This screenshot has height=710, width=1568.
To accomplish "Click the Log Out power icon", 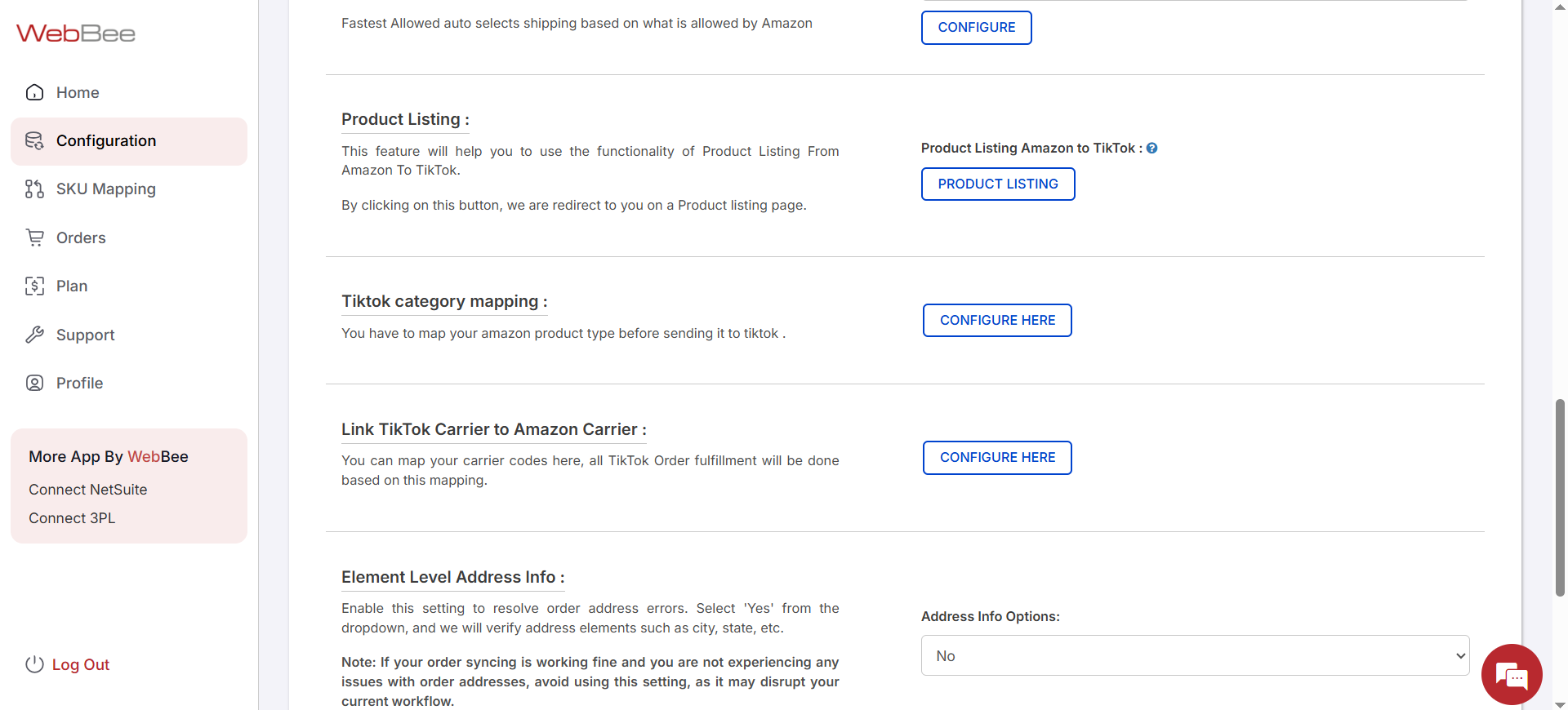I will pyautogui.click(x=34, y=664).
